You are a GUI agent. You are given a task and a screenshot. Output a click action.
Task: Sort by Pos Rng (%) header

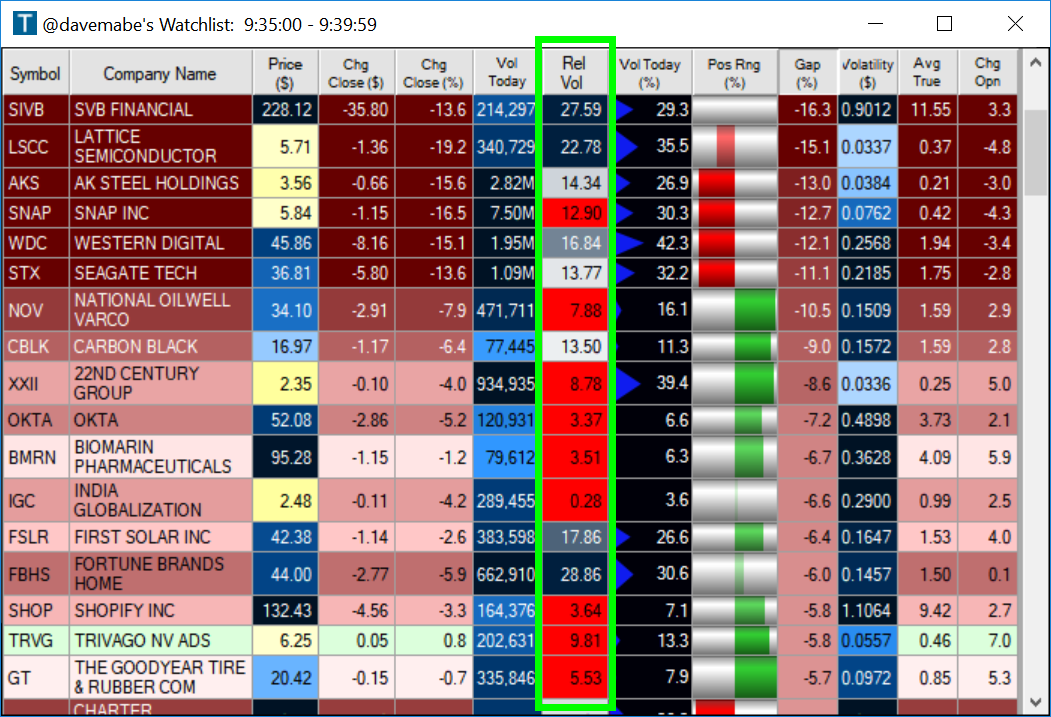[x=735, y=73]
